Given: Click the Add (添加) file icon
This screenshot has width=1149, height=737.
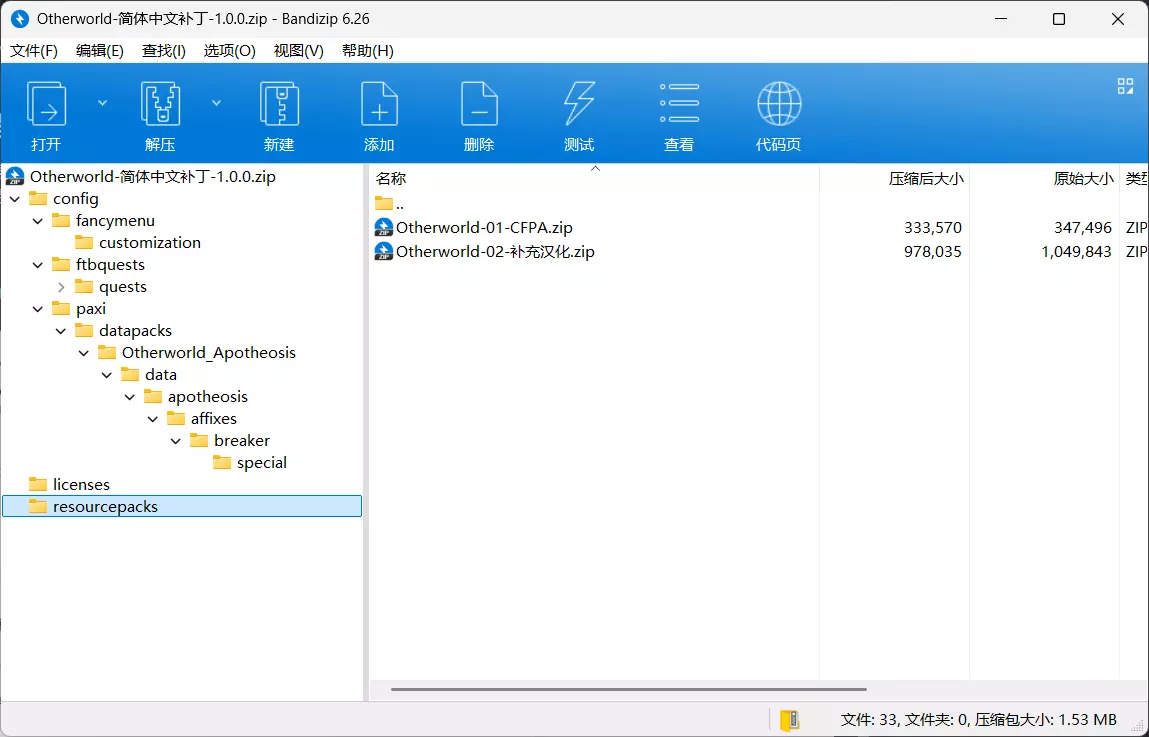Looking at the screenshot, I should [x=379, y=103].
